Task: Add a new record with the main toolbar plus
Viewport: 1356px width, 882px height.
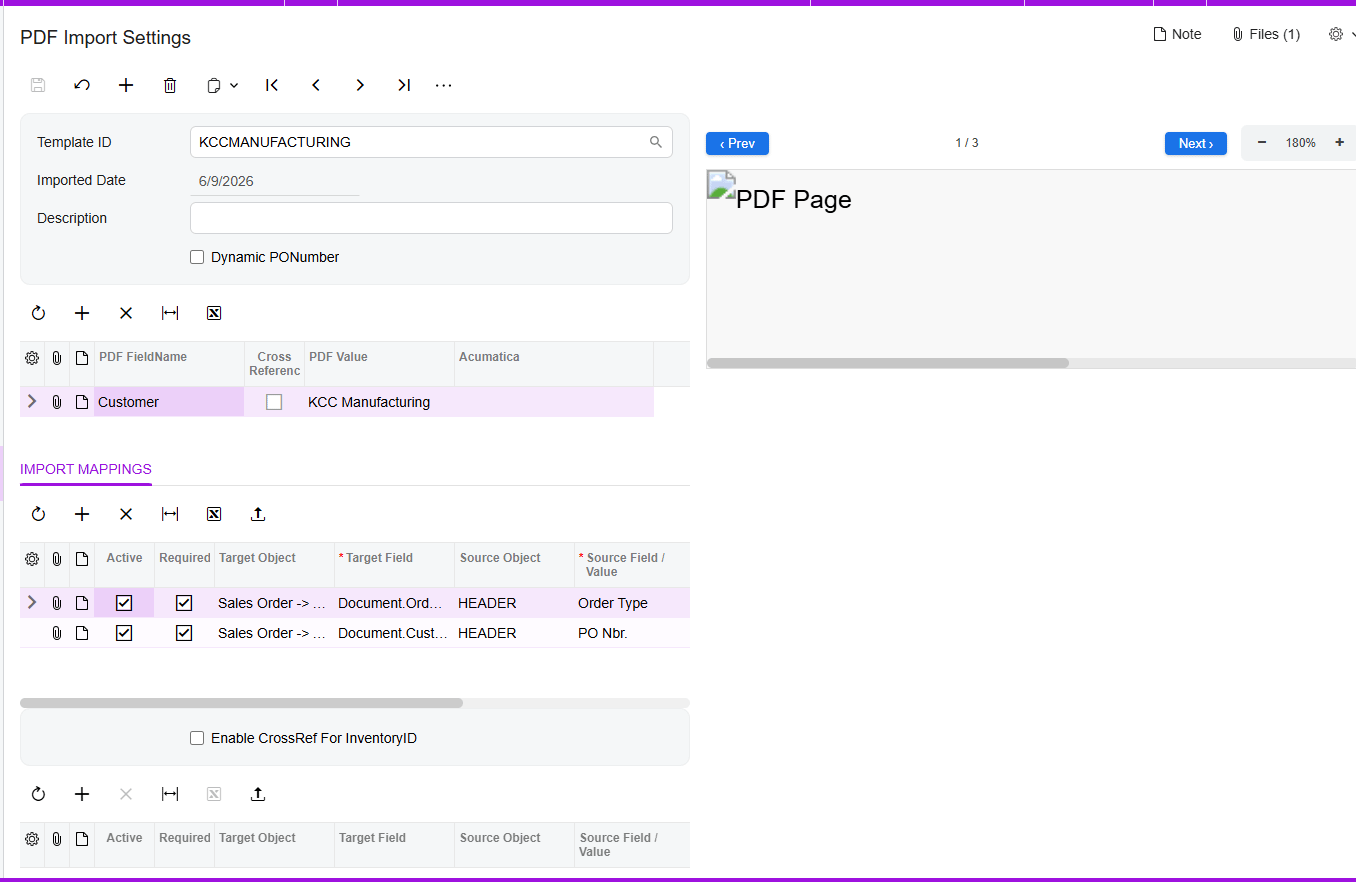Action: [x=126, y=85]
